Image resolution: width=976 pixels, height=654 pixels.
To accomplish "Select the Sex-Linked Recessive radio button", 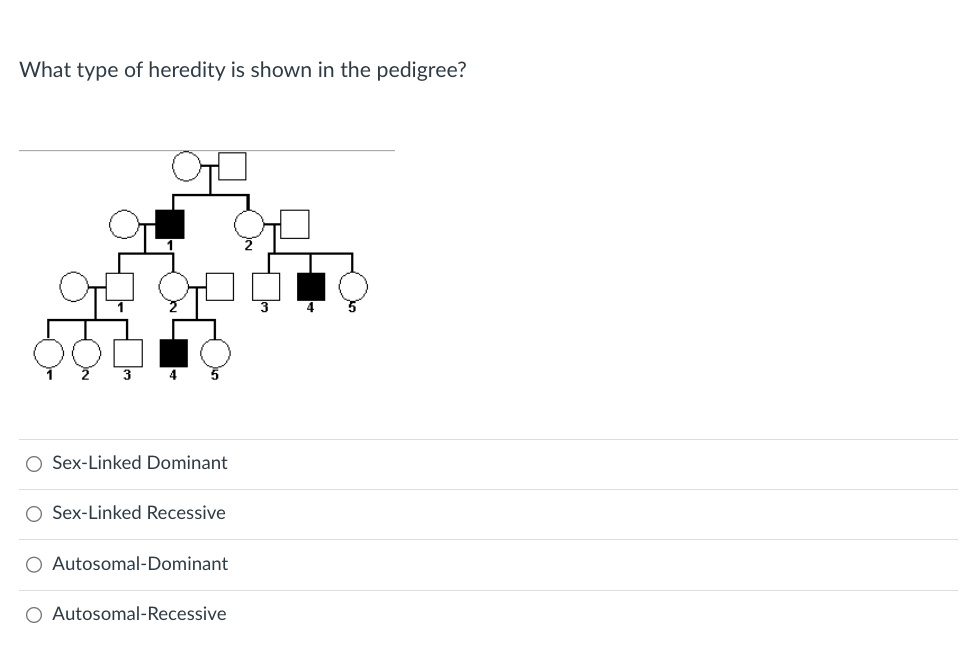I will click(x=34, y=513).
